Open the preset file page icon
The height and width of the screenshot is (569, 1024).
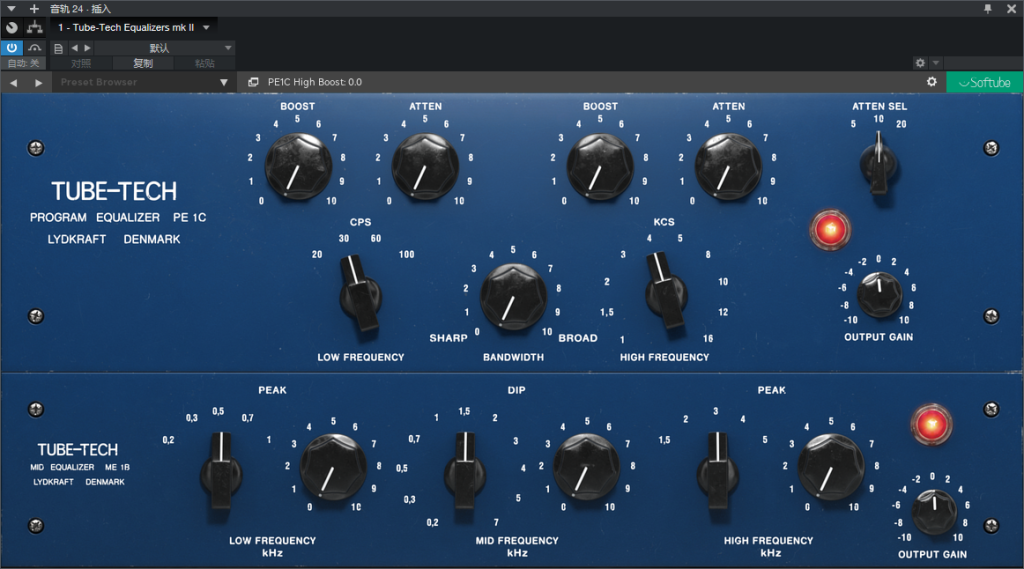tap(58, 48)
